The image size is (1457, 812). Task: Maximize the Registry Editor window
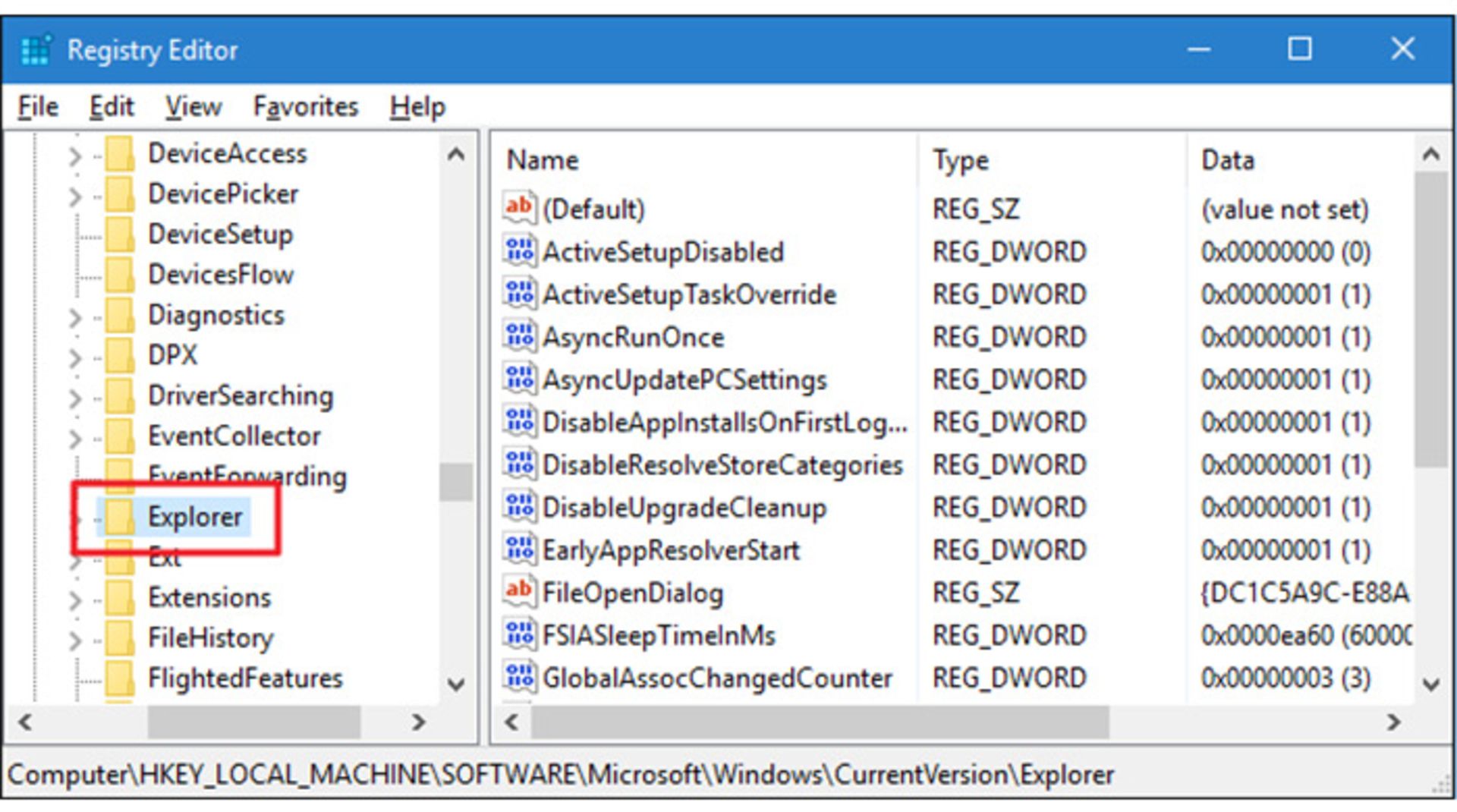coord(1300,49)
